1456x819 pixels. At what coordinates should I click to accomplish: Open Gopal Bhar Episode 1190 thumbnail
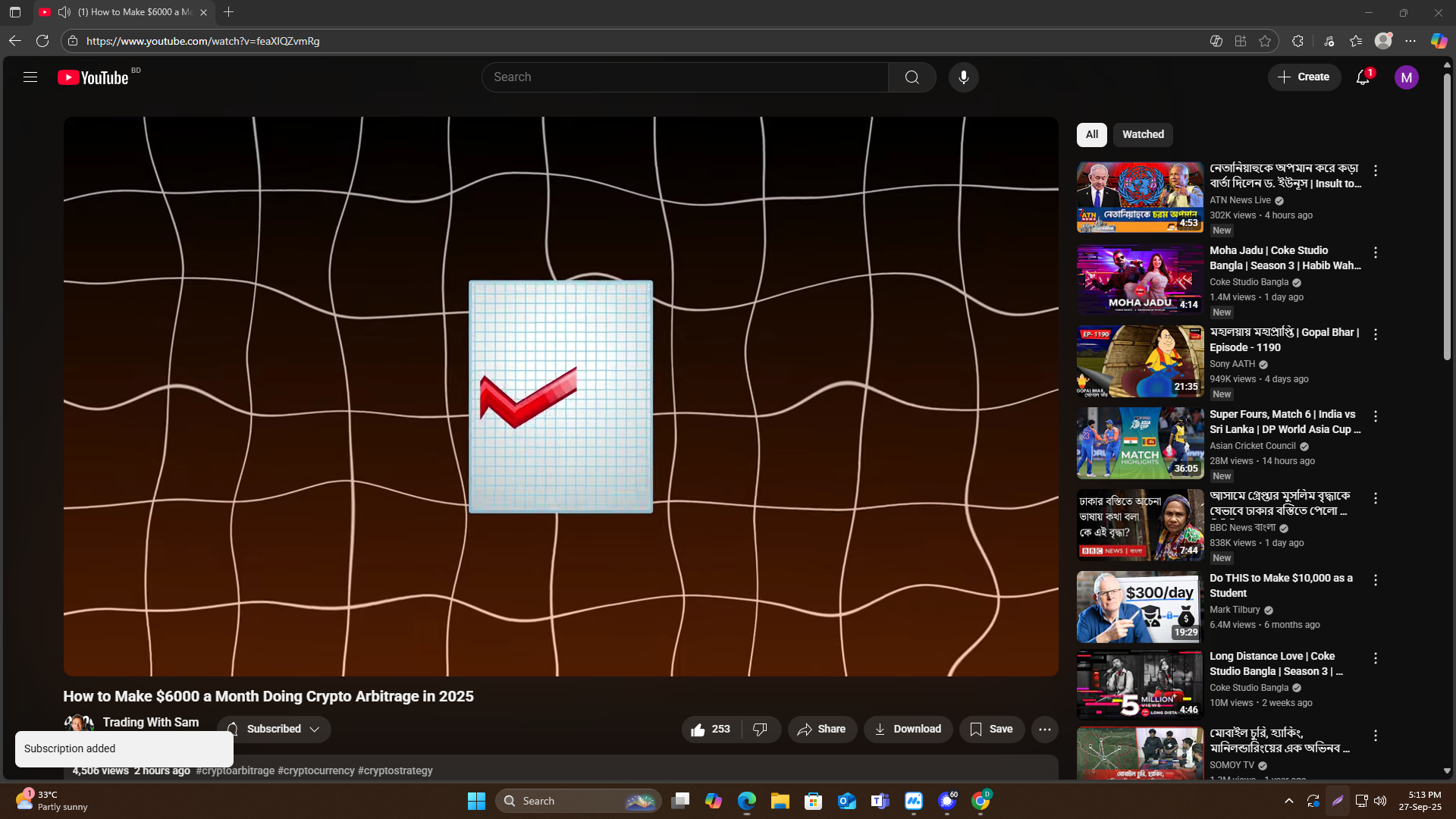point(1140,362)
